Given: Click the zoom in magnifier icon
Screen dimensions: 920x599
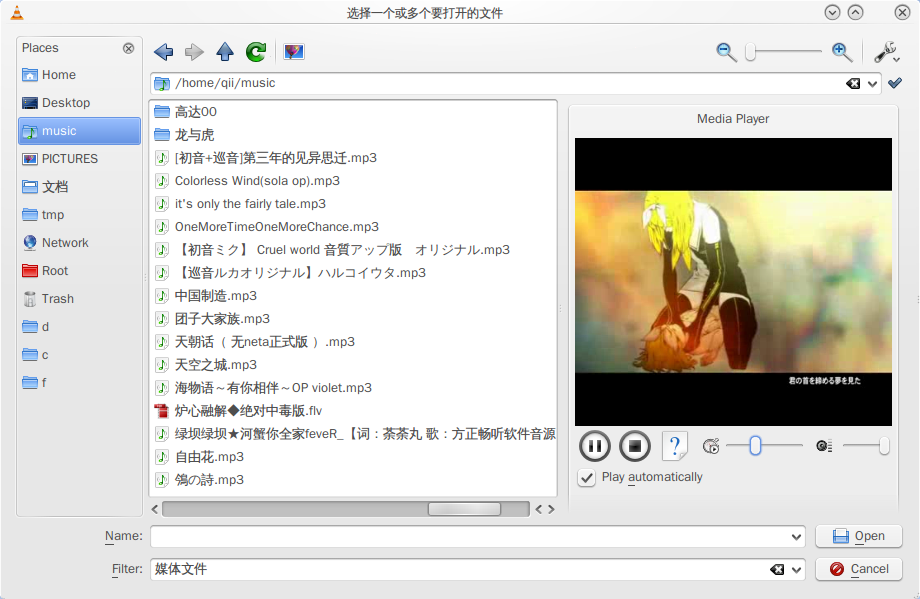Looking at the screenshot, I should pos(842,52).
